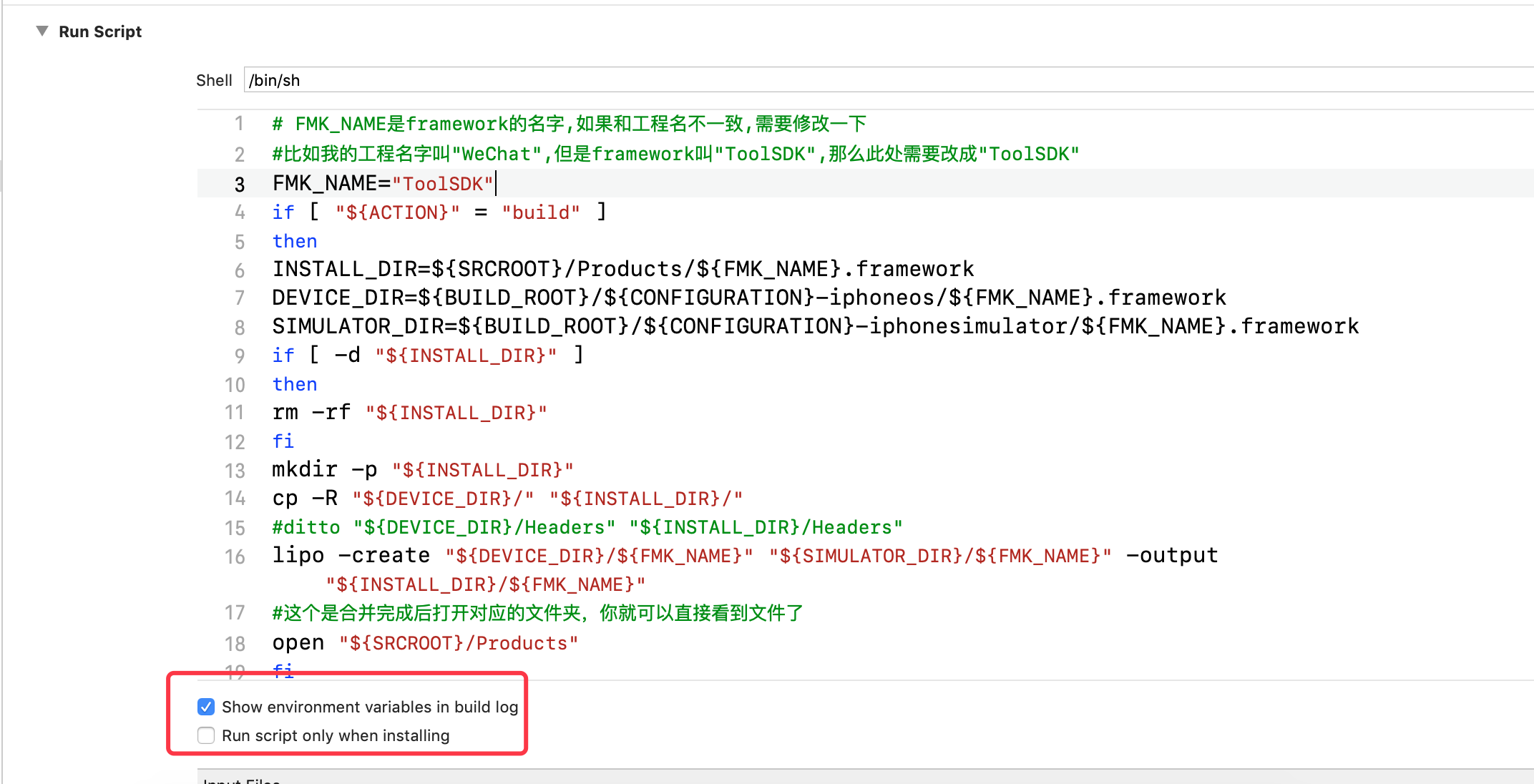The width and height of the screenshot is (1534, 784).
Task: Click the first comment line about FMK_NAME
Action: 569,124
